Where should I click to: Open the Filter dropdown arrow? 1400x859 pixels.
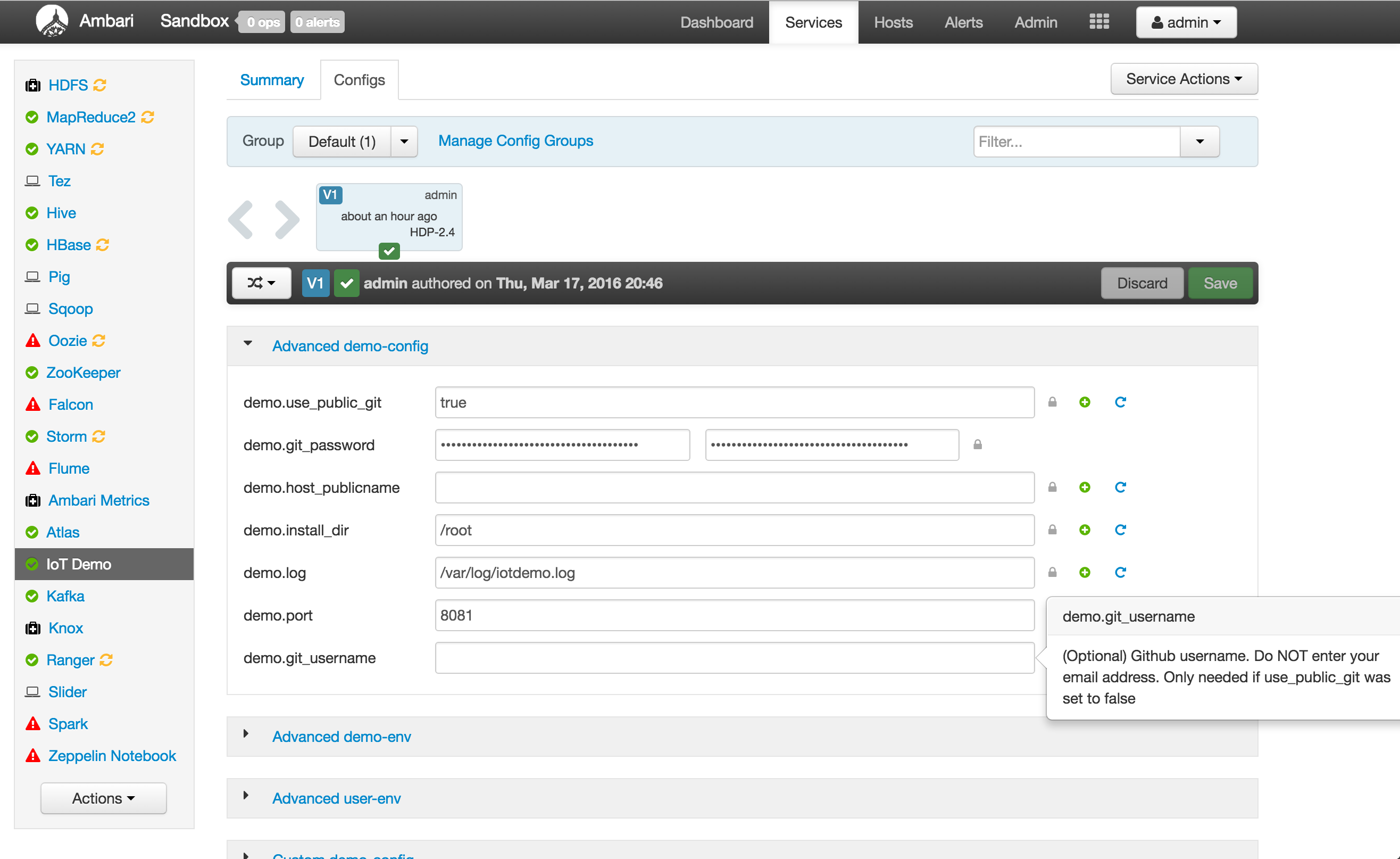pyautogui.click(x=1199, y=142)
